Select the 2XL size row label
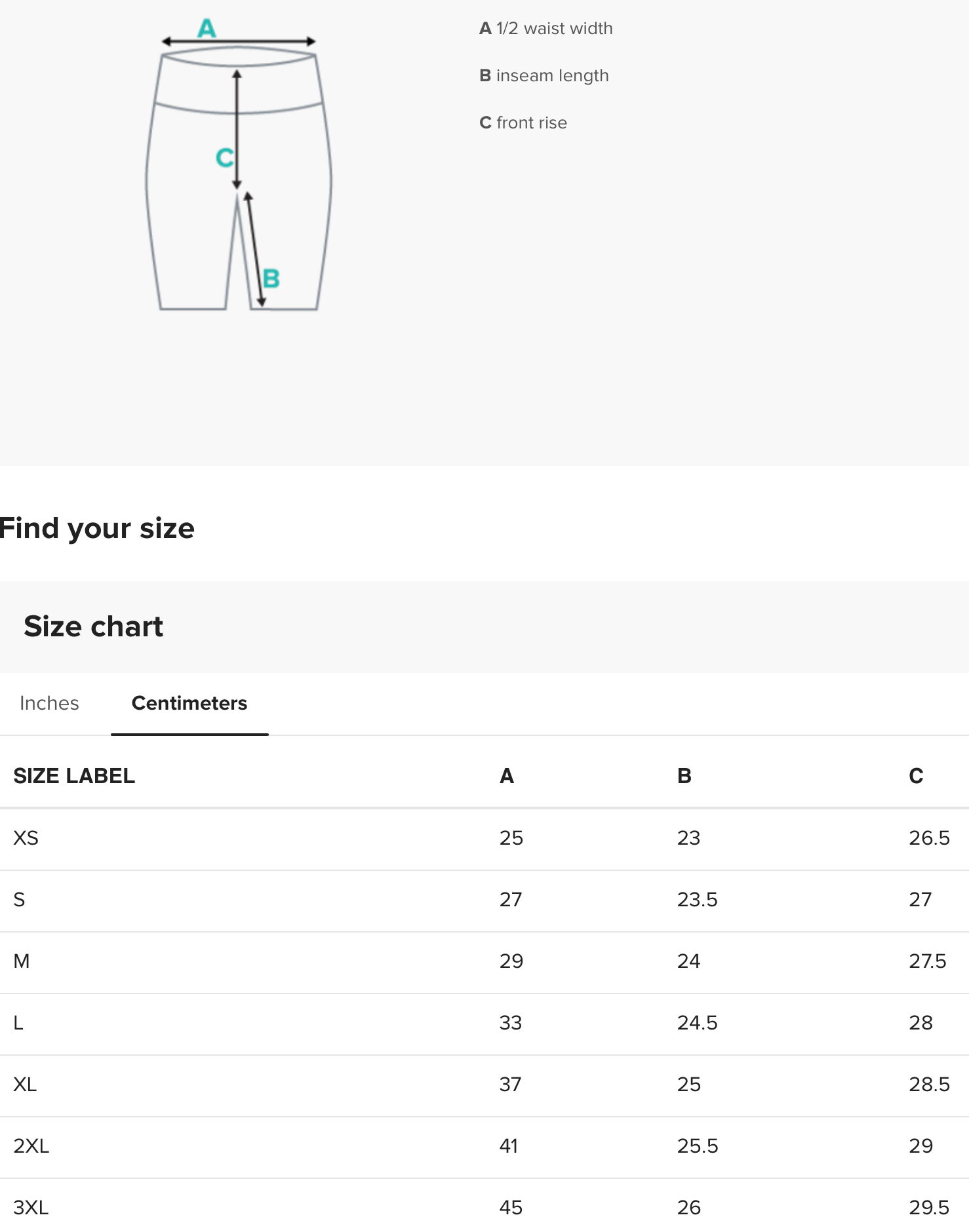The height and width of the screenshot is (1232, 969). click(31, 1146)
